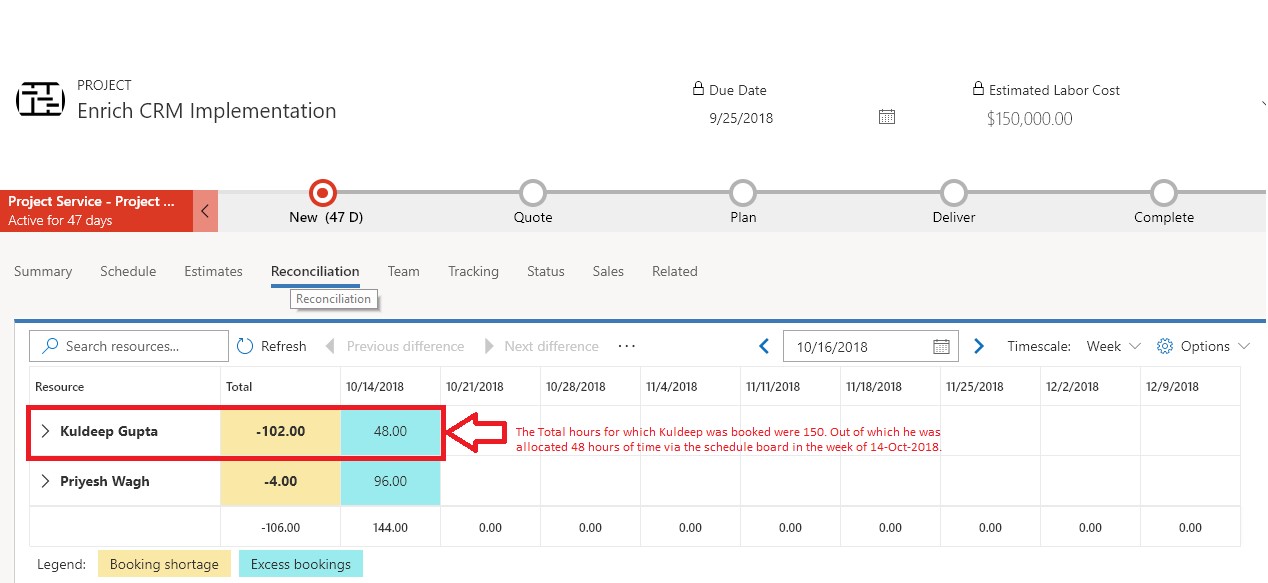Click Priyesh Wagh's 96.00 excess cell
Screen dimensions: 1268x583
[390, 481]
